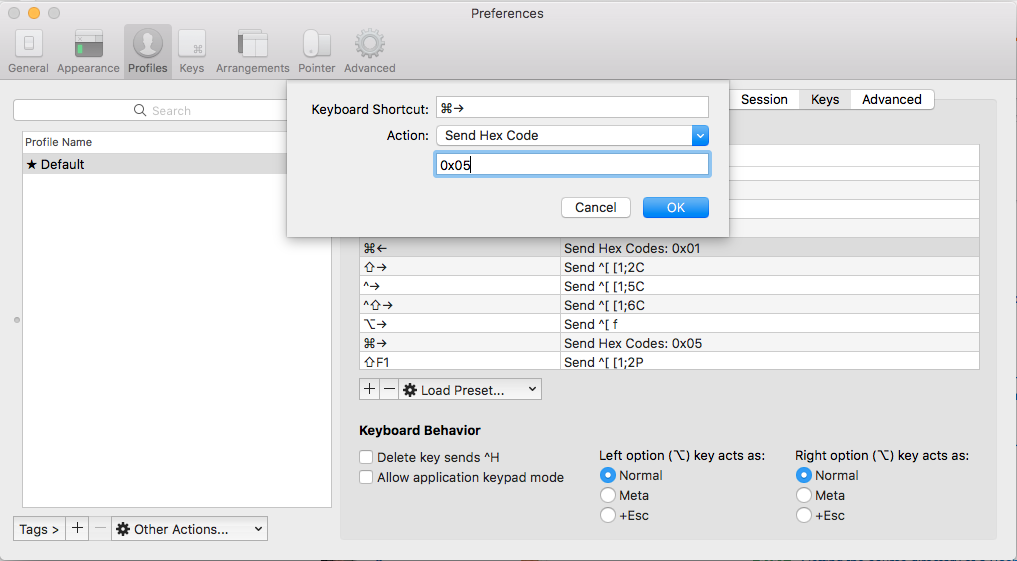This screenshot has height=561, width=1017.
Task: Set right option key to +Esc
Action: point(804,516)
